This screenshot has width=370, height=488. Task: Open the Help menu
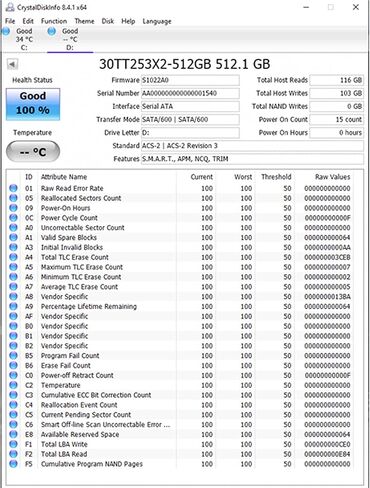(x=128, y=21)
